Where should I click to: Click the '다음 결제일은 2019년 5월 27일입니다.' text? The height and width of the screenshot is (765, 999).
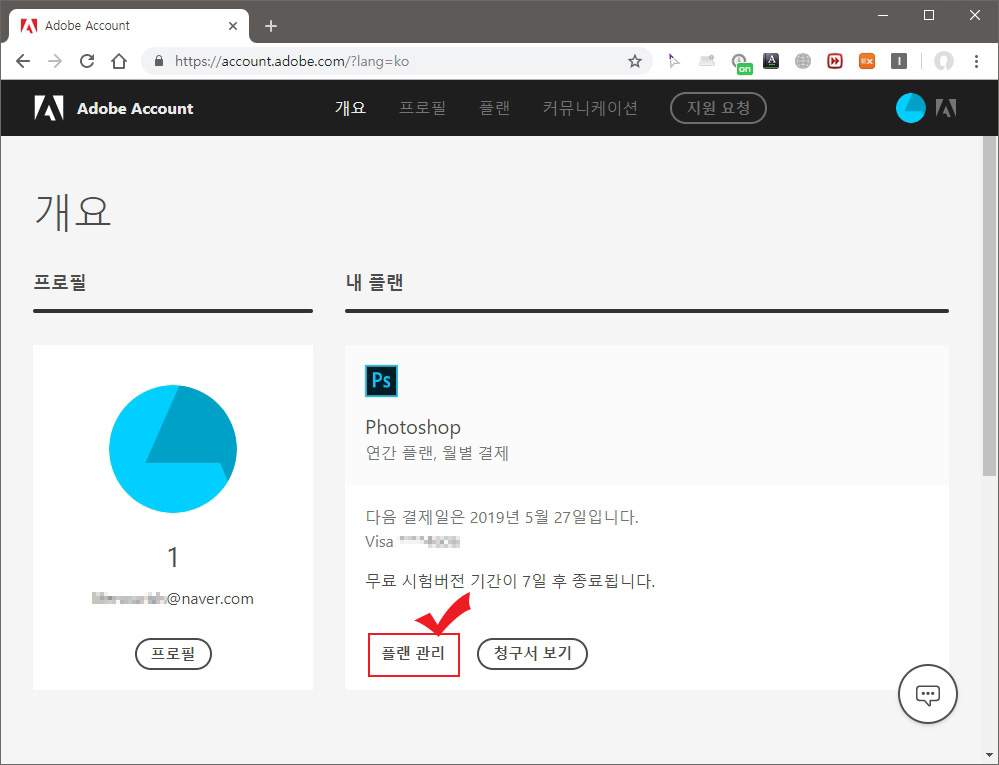[x=502, y=517]
